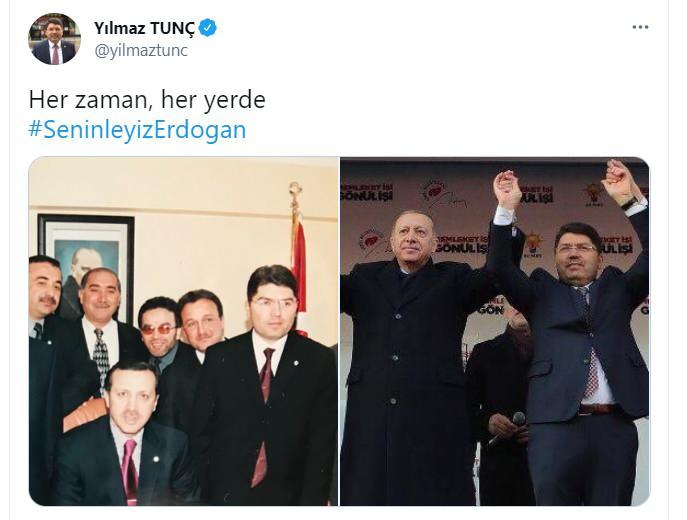Click the clasped raised hands in right photo
This screenshot has width=687, height=520.
click(x=507, y=189)
